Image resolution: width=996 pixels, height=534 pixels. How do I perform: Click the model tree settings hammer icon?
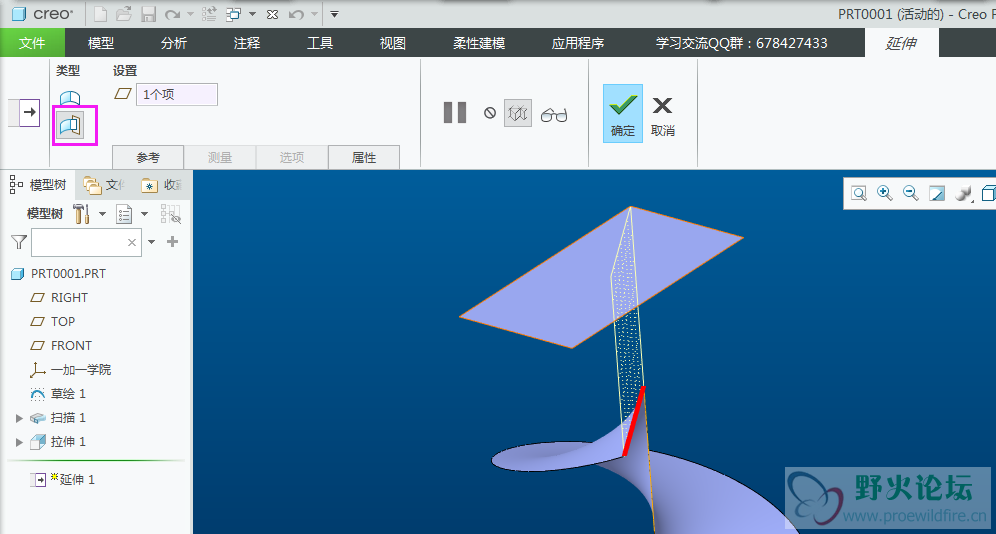pos(81,214)
